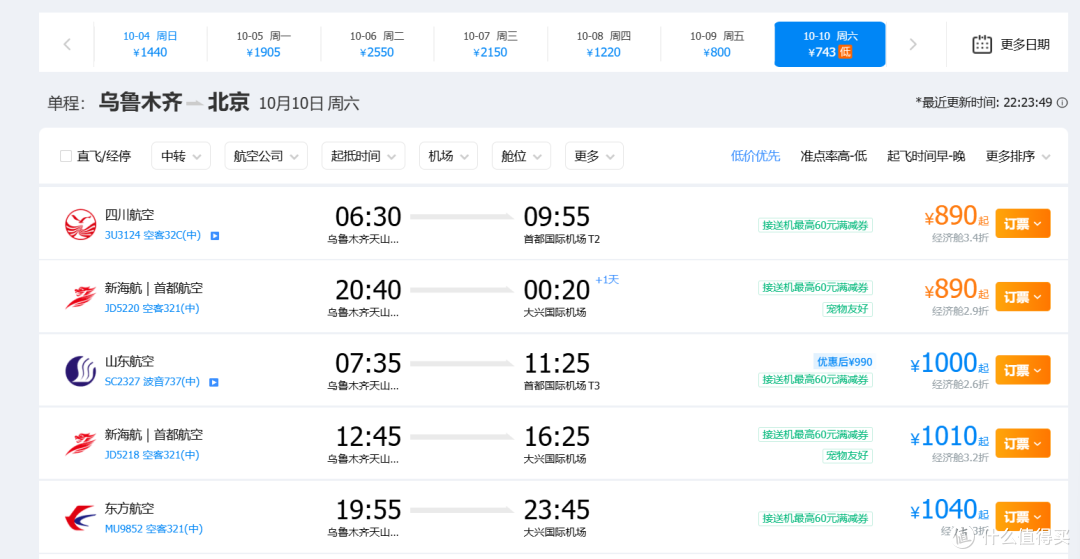Click +1天 next-day arrival indicator
Screen dimensions: 1080x559
click(x=607, y=280)
